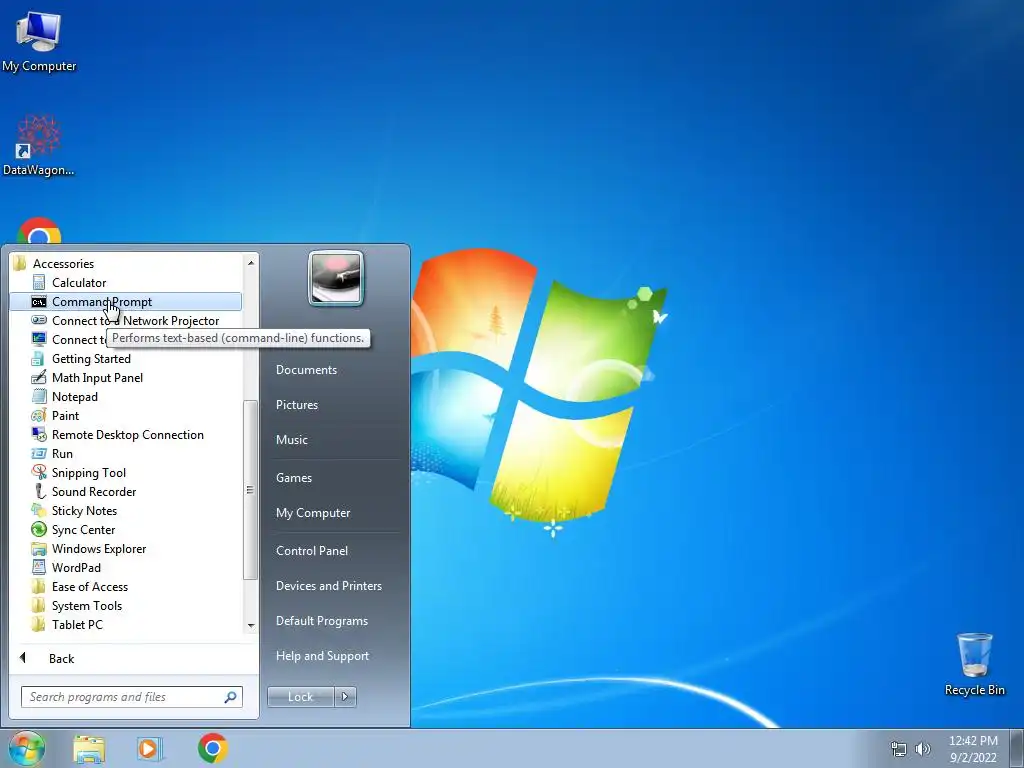The image size is (1024, 768).
Task: Open the Run dialog
Action: click(125, 453)
